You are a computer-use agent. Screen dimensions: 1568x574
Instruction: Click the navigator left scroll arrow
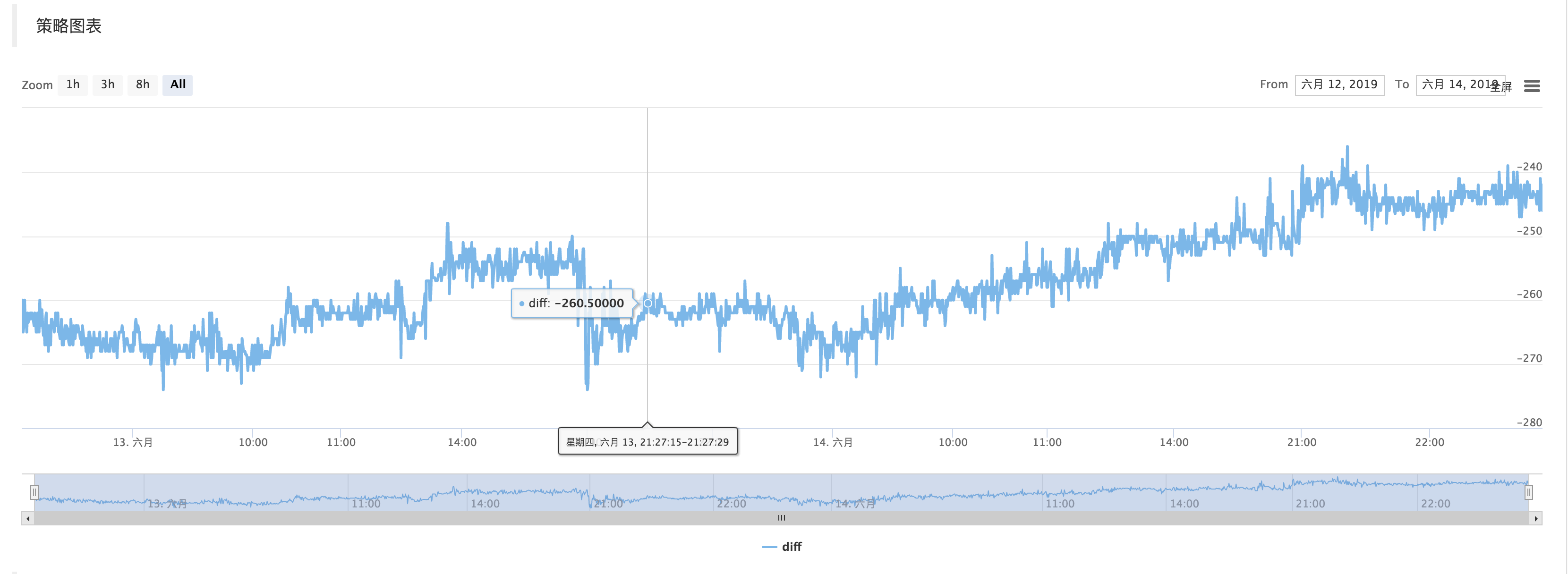[x=27, y=519]
